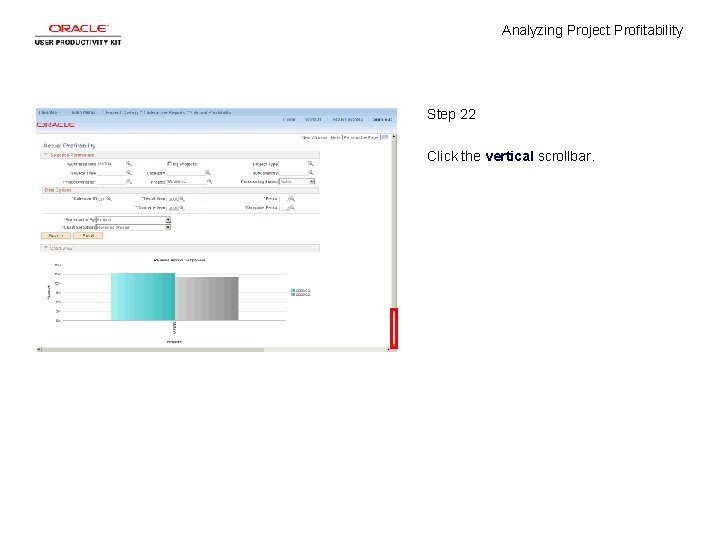Open the Help link
The height and width of the screenshot is (540, 720).
pyautogui.click(x=335, y=137)
